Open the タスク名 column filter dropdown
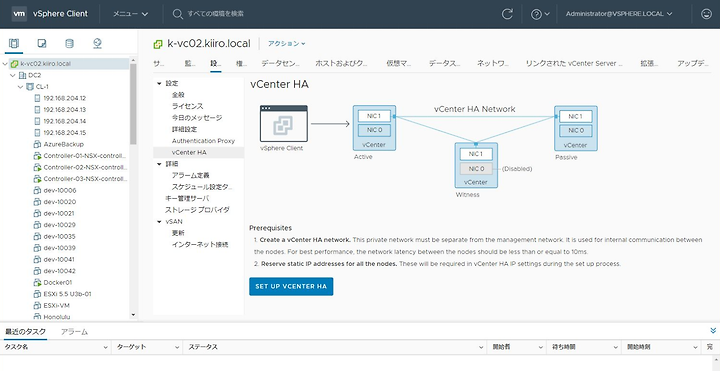Viewport: 720px width, 371px height. pyautogui.click(x=106, y=348)
